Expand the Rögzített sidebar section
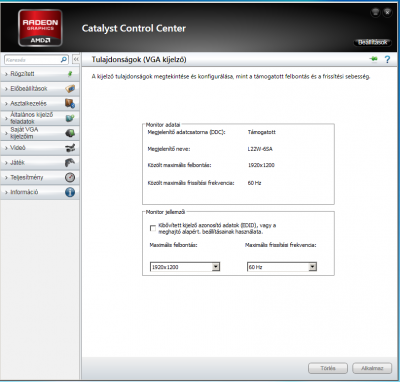The height and width of the screenshot is (382, 400). (40, 74)
